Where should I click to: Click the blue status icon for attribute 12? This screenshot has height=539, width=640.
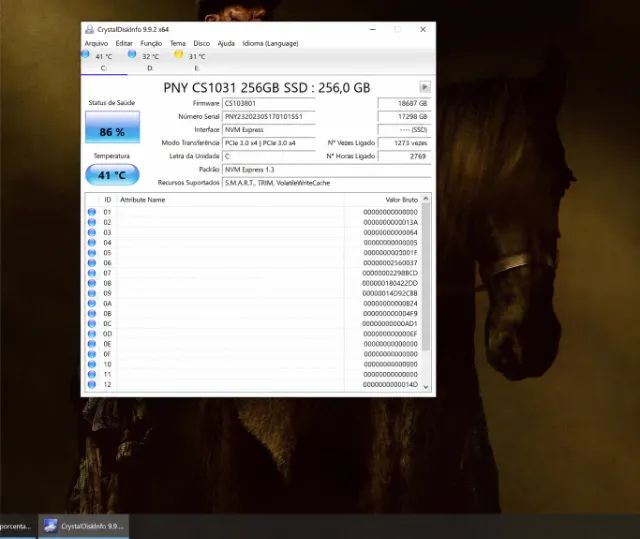pos(92,384)
